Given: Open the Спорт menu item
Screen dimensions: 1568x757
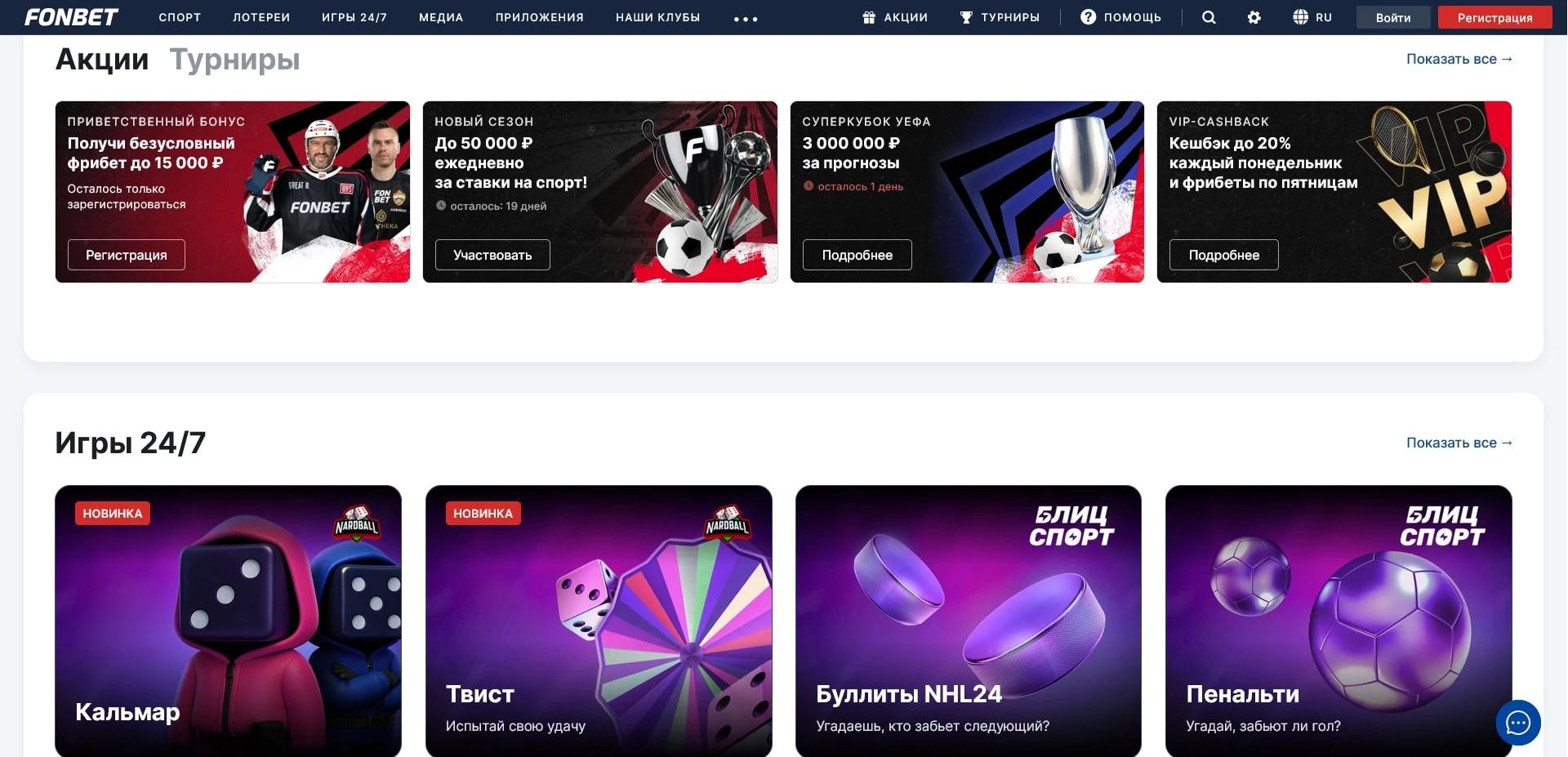Looking at the screenshot, I should pos(180,17).
